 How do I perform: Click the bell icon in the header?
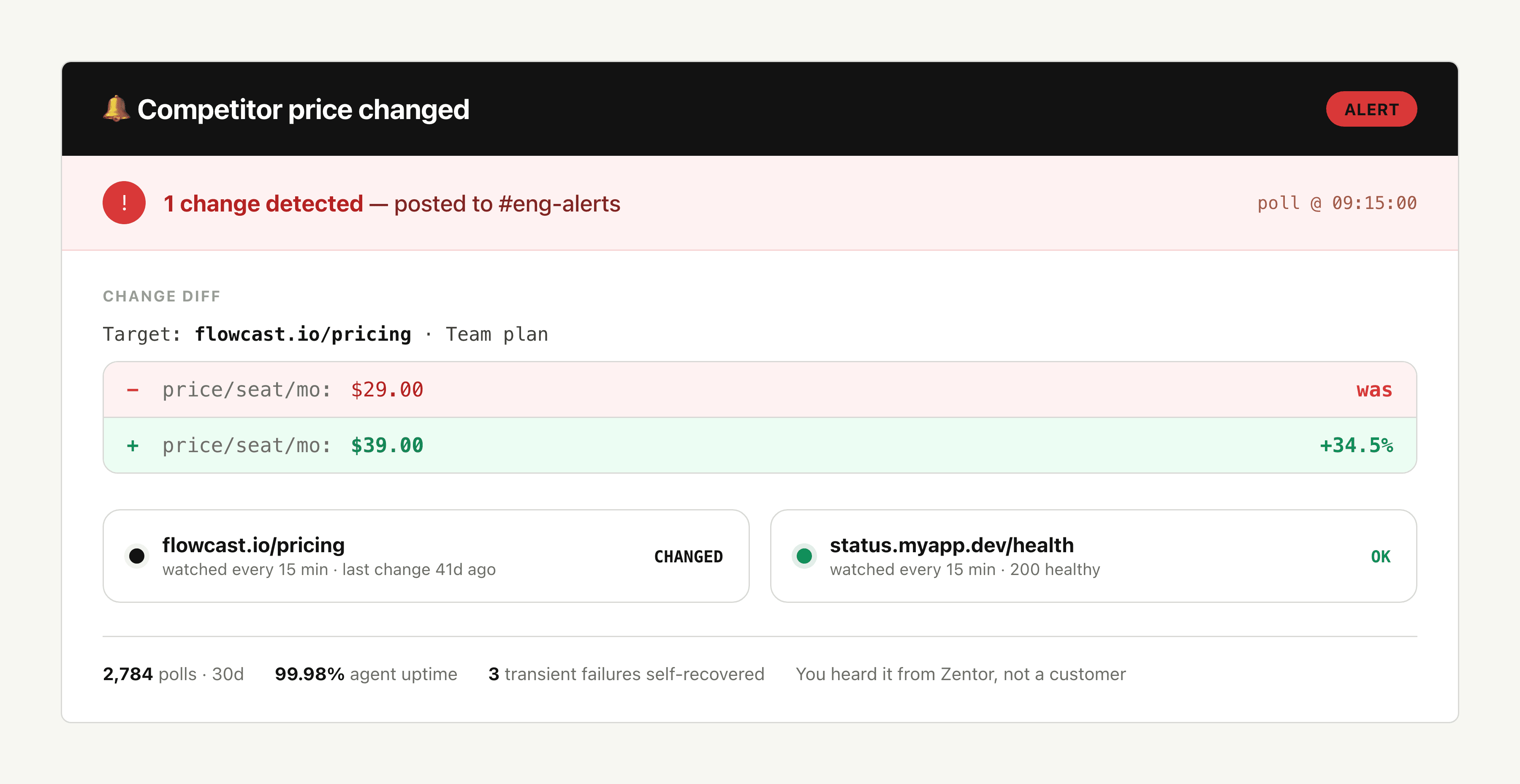pyautogui.click(x=116, y=109)
